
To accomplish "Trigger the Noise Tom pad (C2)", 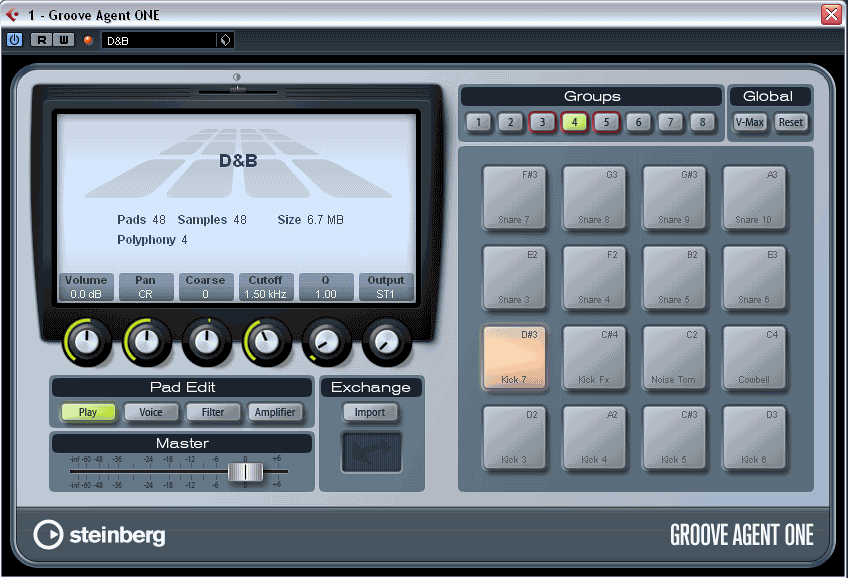I will click(674, 357).
